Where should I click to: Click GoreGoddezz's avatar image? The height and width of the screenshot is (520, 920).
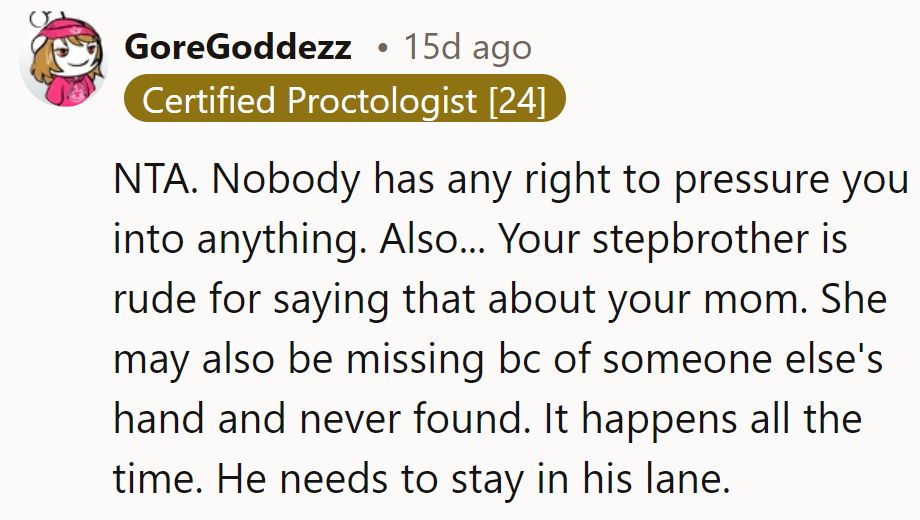61,63
